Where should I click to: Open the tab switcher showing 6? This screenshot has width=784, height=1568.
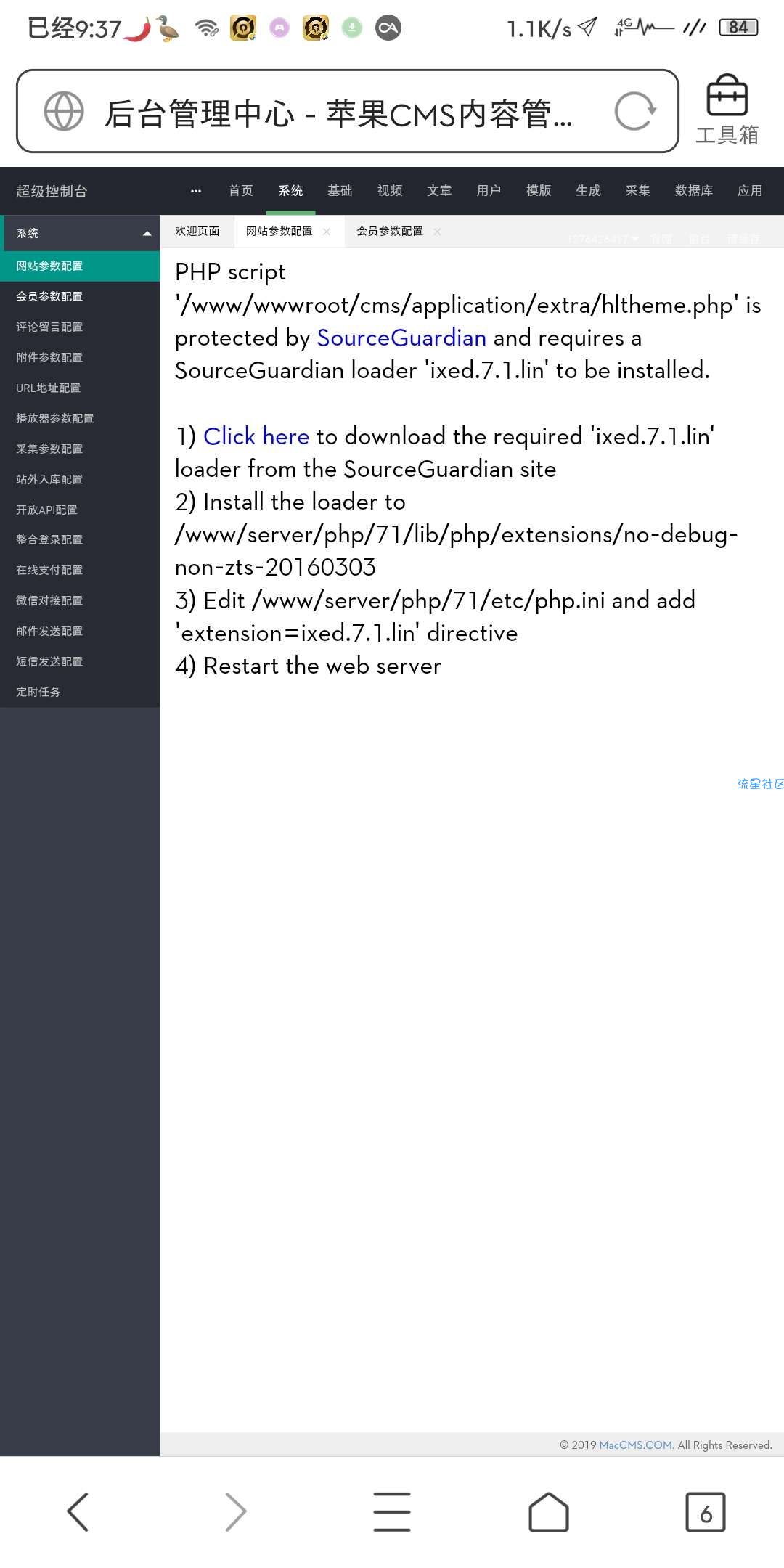click(x=706, y=1512)
